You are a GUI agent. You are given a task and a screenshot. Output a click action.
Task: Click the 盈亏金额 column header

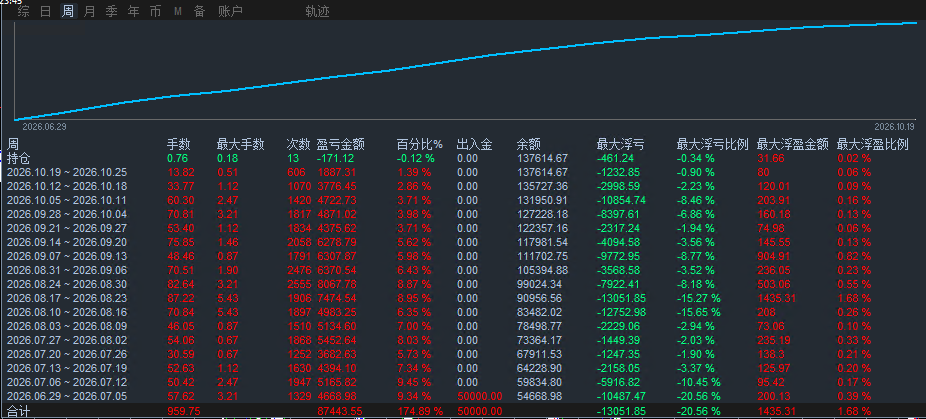[x=340, y=144]
